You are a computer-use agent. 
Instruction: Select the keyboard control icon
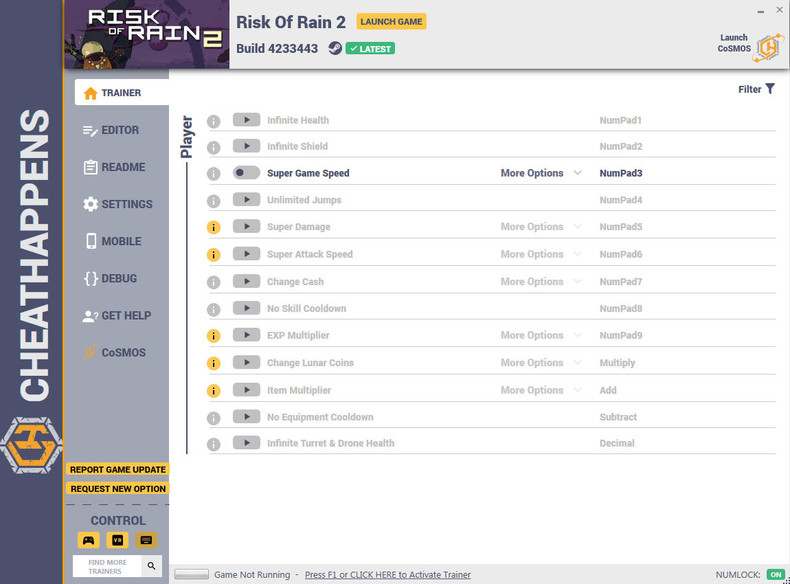click(x=146, y=540)
